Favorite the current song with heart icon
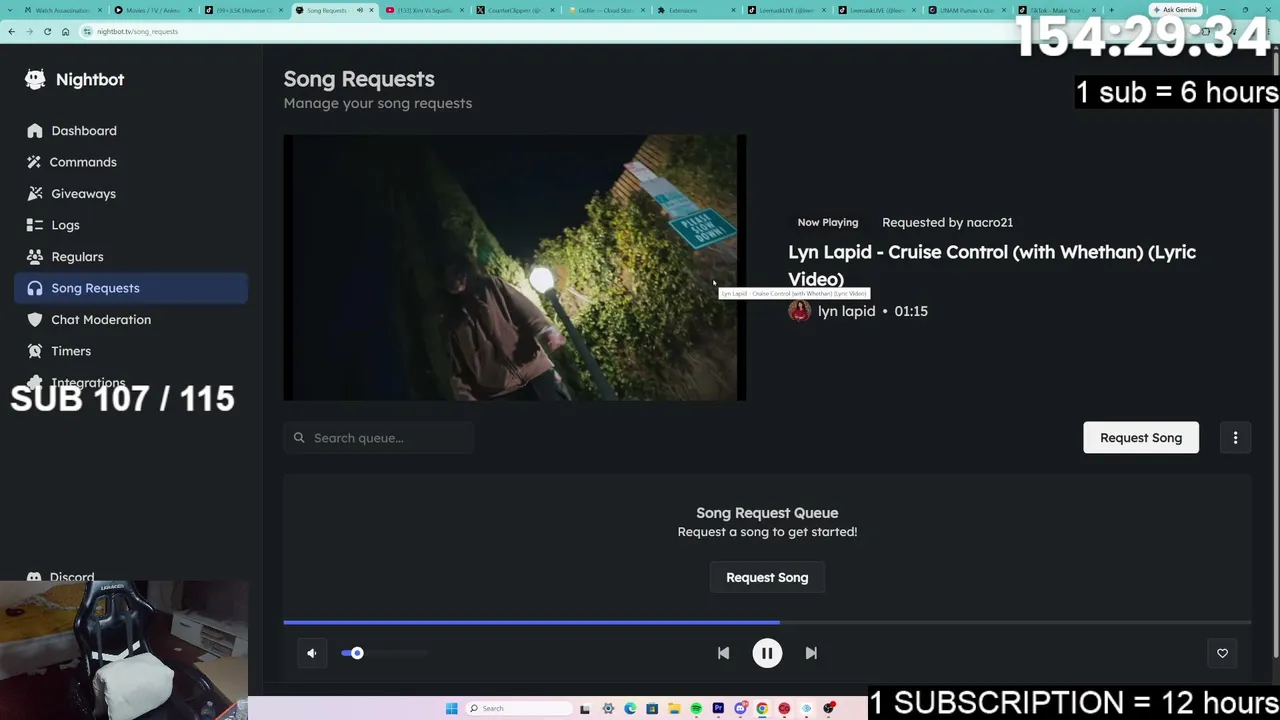Screen dimensions: 1280x720 click(x=1222, y=653)
